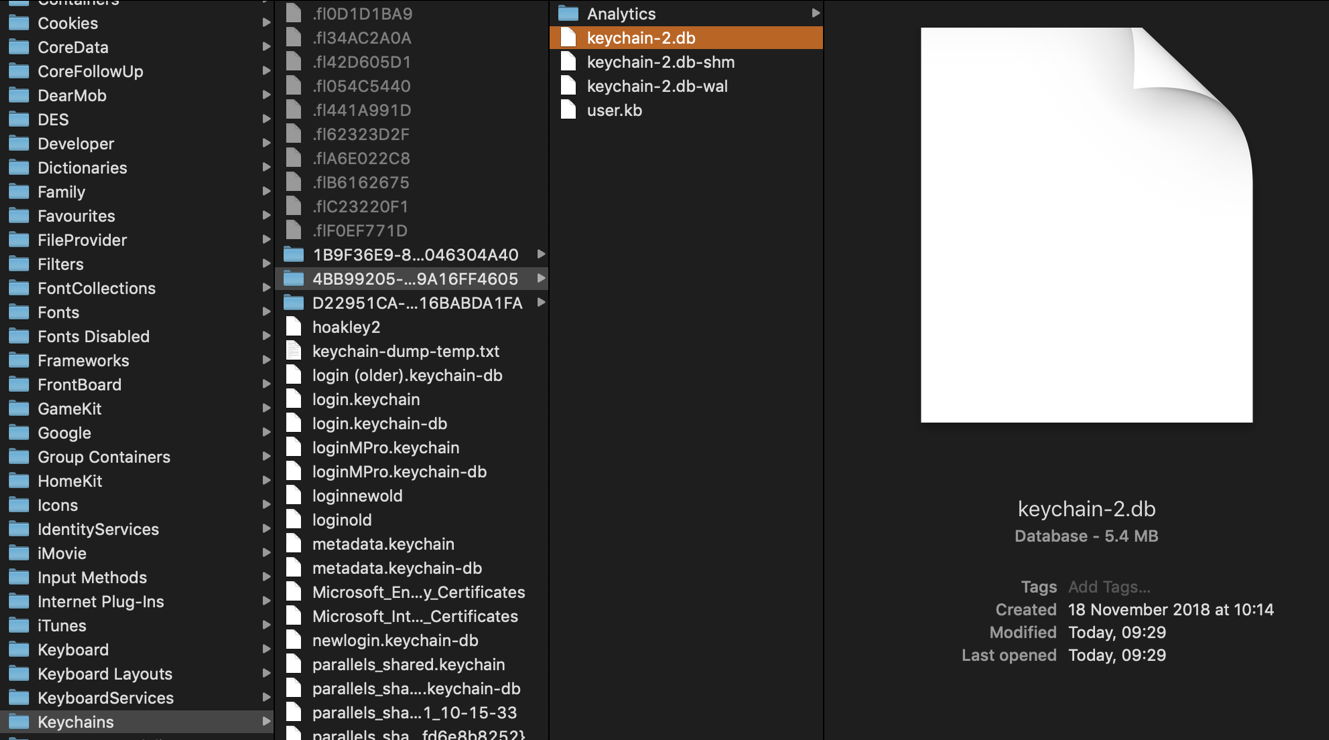Select the Filters folder name
This screenshot has height=740, width=1329.
click(60, 264)
